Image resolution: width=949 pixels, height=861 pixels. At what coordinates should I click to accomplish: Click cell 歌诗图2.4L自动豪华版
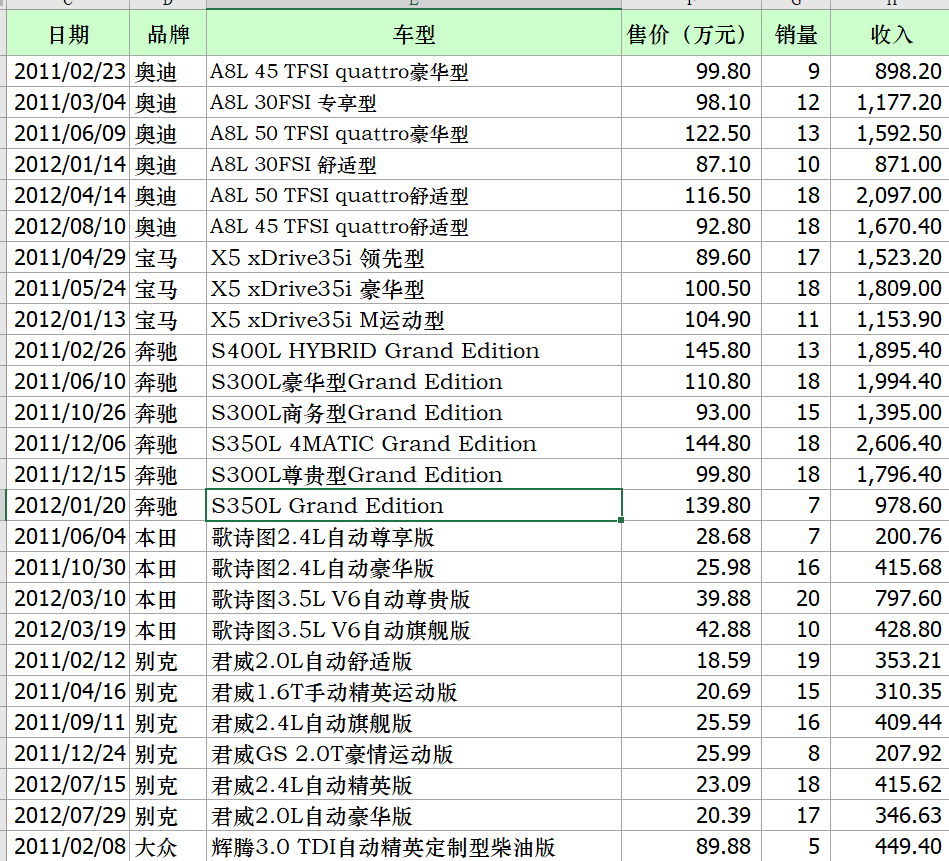[413, 568]
